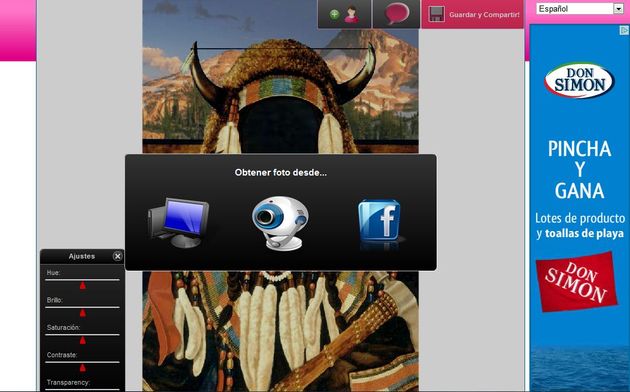Click the Ajustes panel title
Screen dimensions: 630x392
82,256
